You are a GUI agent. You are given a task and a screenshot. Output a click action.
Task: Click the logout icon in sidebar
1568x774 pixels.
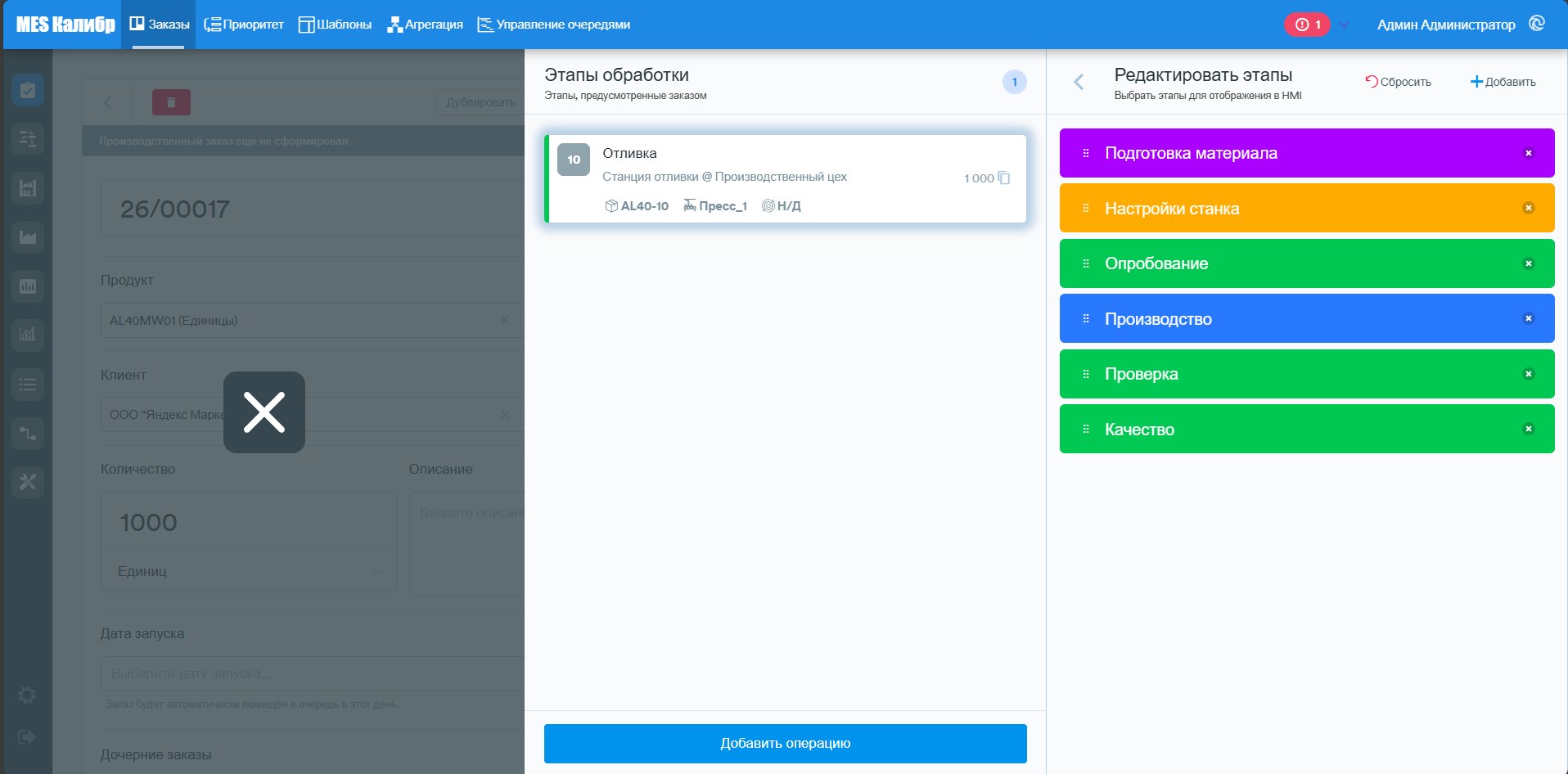coord(27,737)
